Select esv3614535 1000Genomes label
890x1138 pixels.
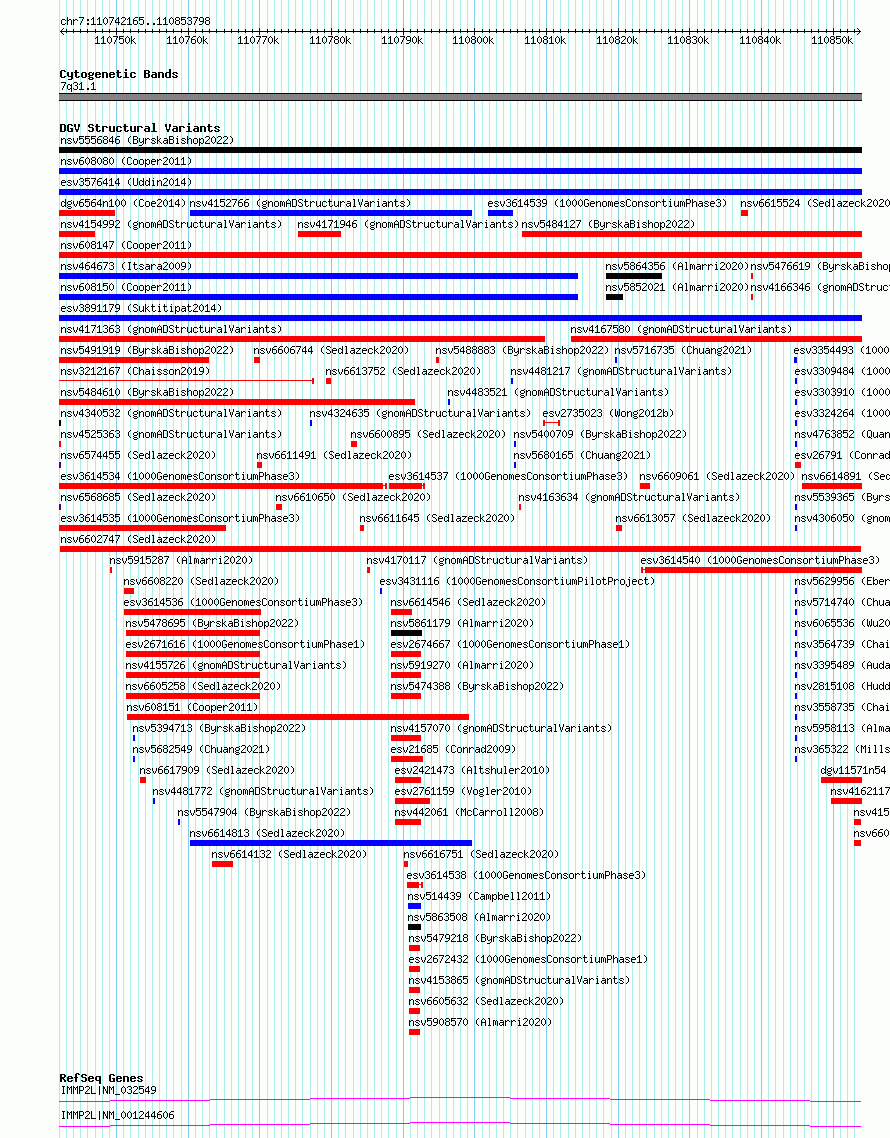(x=180, y=519)
